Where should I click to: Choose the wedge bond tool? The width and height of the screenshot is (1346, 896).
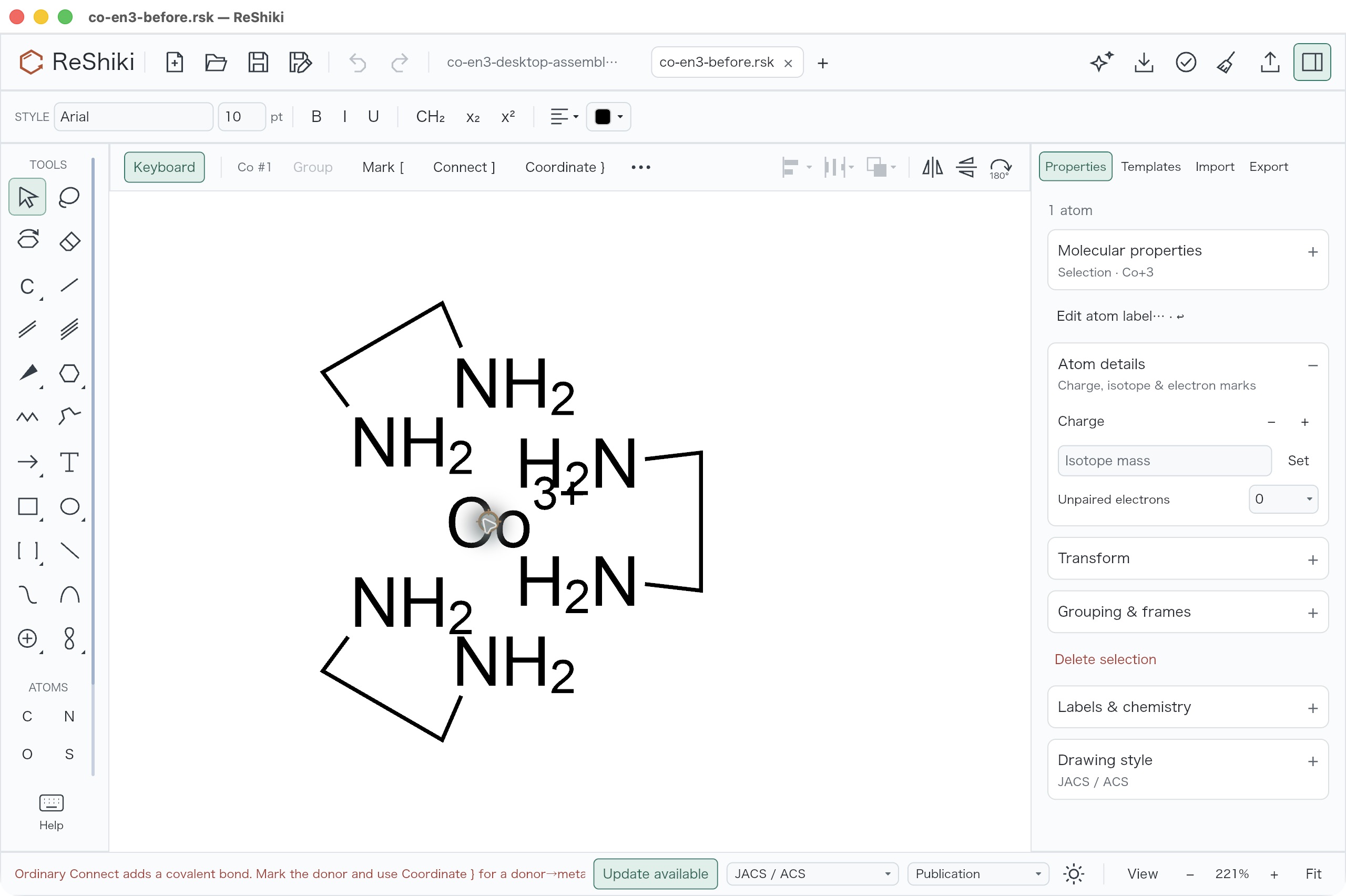(27, 373)
